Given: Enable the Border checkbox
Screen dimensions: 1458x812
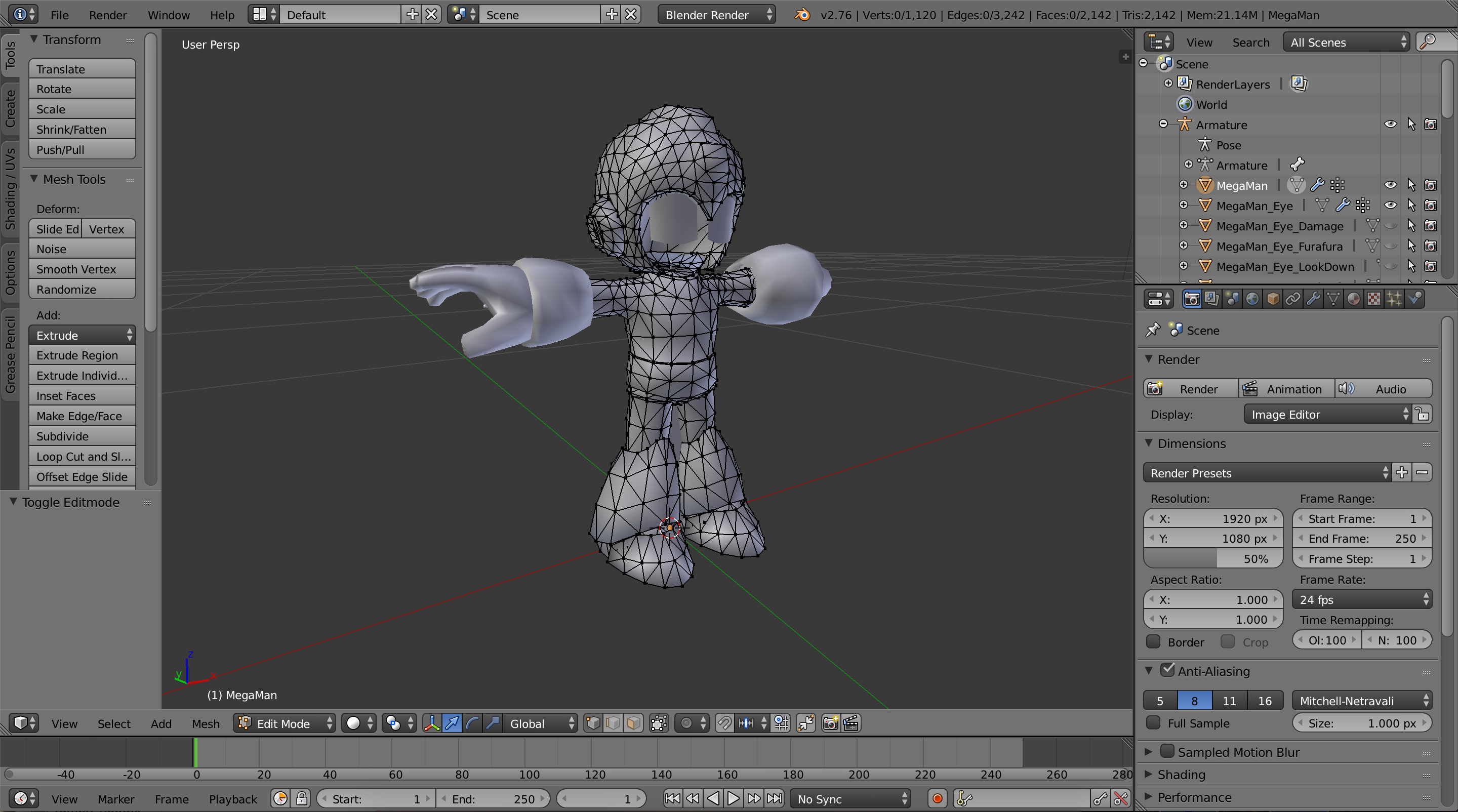Looking at the screenshot, I should pos(1153,642).
